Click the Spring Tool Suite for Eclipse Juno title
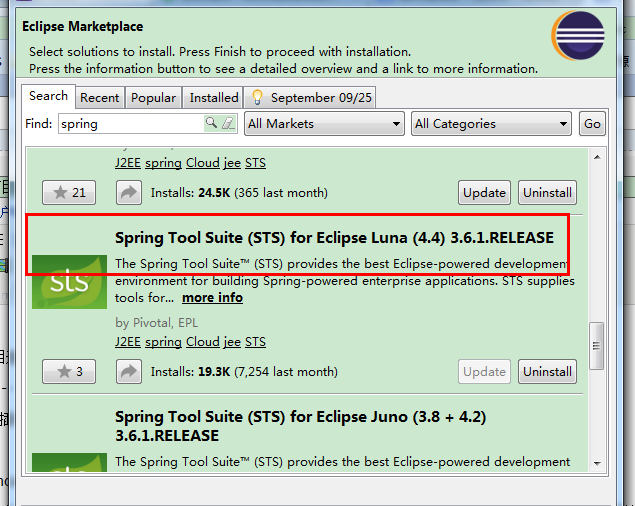The width and height of the screenshot is (635, 506). pyautogui.click(x=300, y=426)
